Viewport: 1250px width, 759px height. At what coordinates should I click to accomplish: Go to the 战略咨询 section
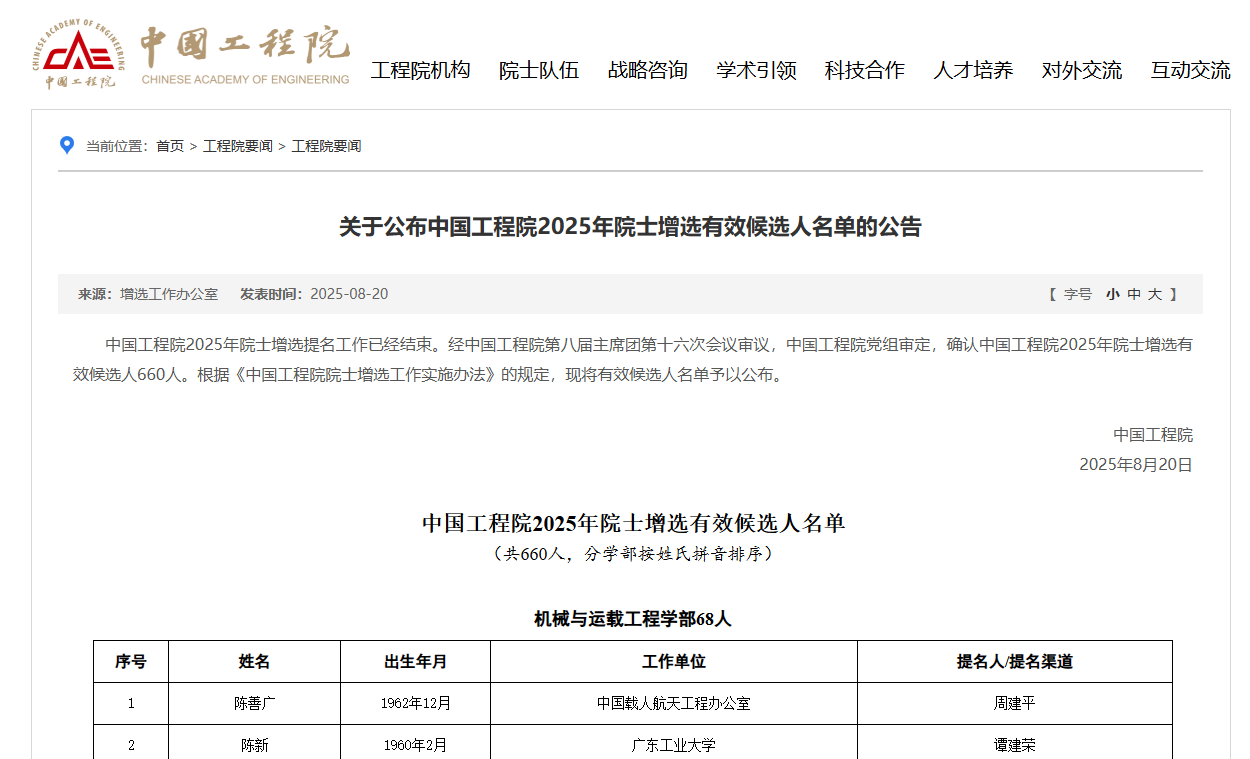pyautogui.click(x=647, y=70)
